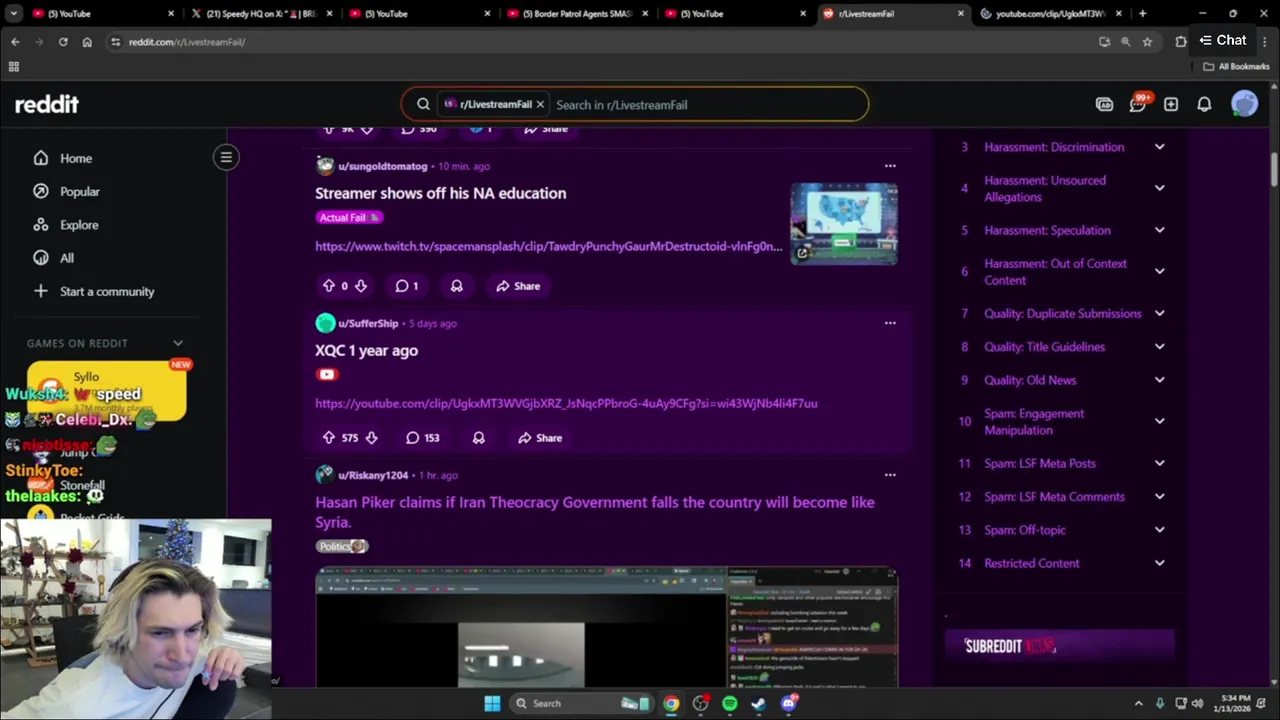Remove the r/LivestreamFail search filter
Viewport: 1280px width, 720px height.
[540, 104]
